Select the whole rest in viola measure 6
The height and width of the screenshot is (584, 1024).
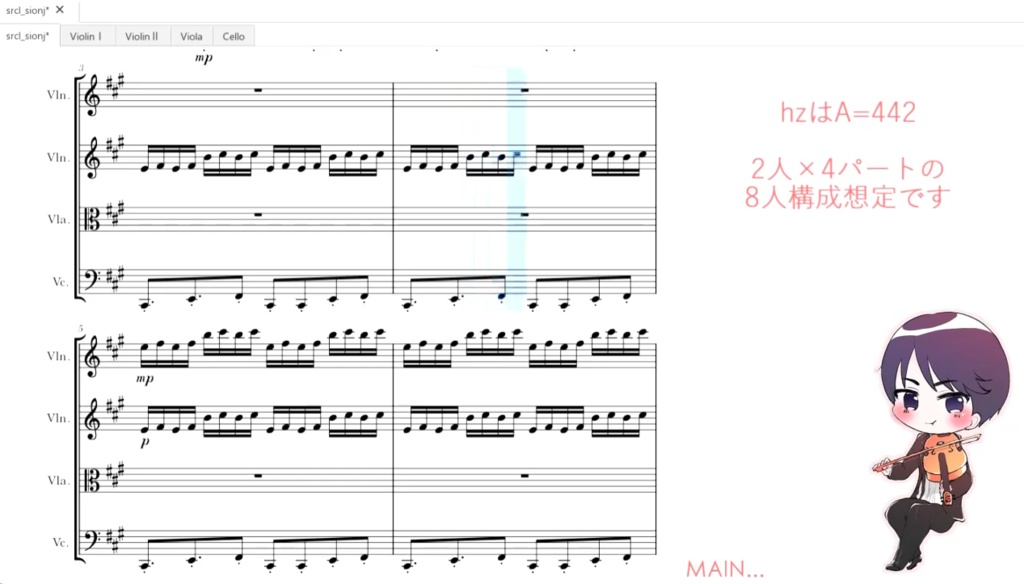click(524, 476)
